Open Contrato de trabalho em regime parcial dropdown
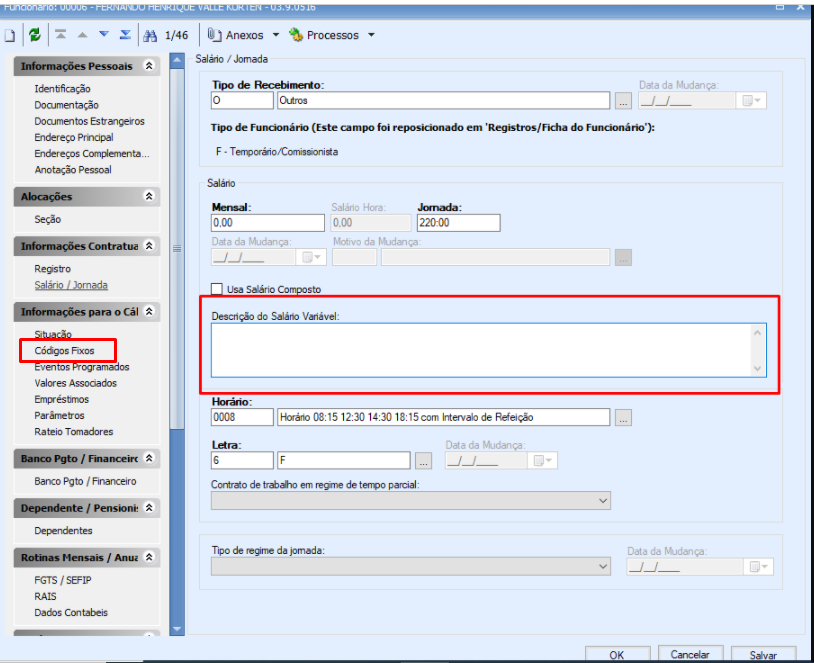The width and height of the screenshot is (814, 663). (x=411, y=501)
